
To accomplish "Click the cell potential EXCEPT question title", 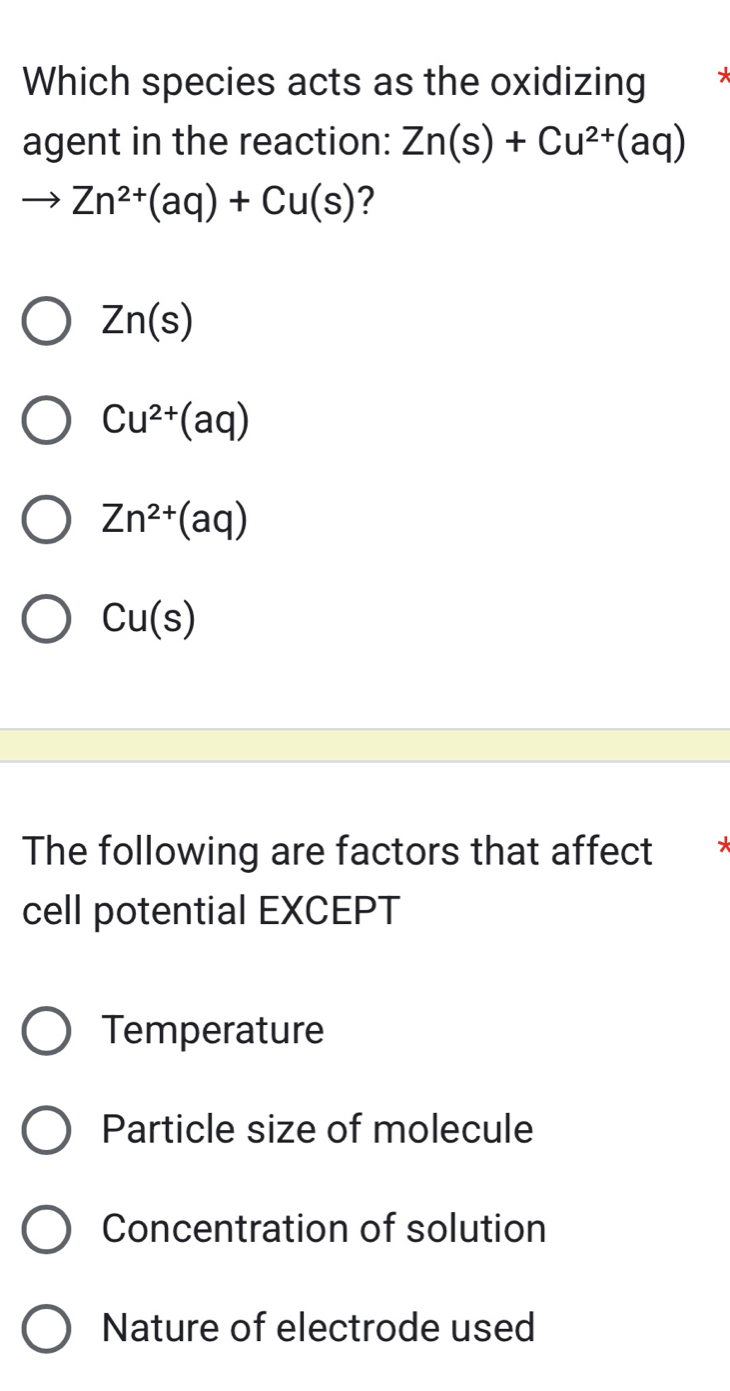I will [x=336, y=881].
